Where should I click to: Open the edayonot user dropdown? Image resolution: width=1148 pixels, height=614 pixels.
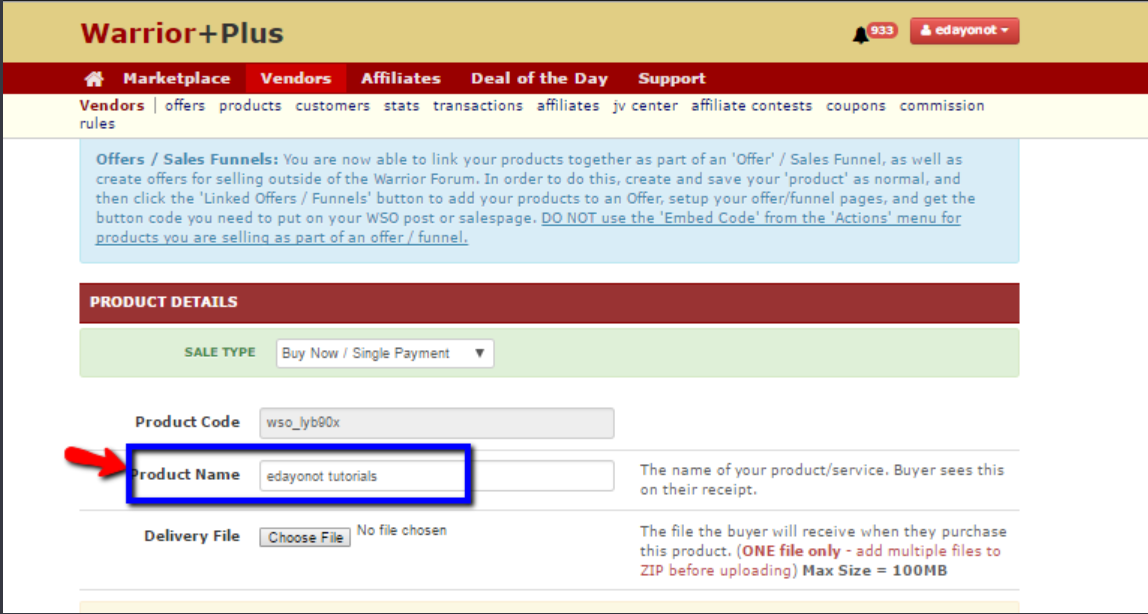[x=964, y=31]
